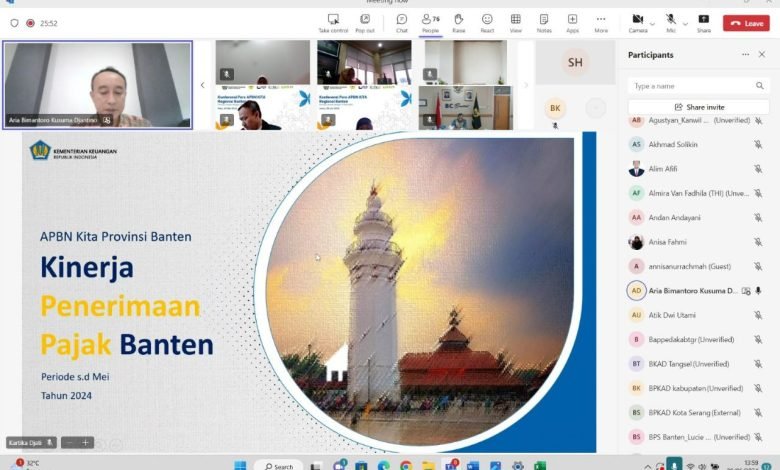Open meeting Notes
Viewport: 780px width, 470px height.
point(544,22)
